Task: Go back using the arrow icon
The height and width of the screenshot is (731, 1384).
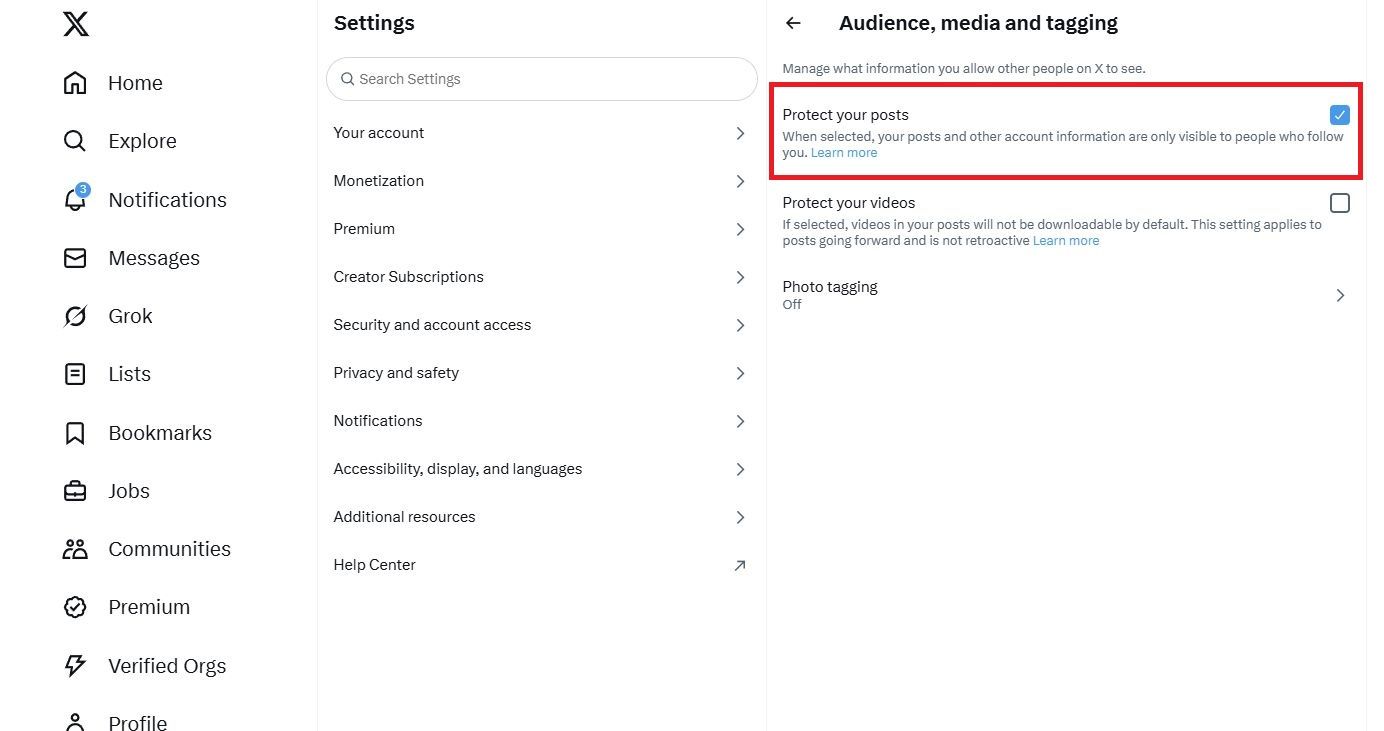Action: click(x=793, y=23)
